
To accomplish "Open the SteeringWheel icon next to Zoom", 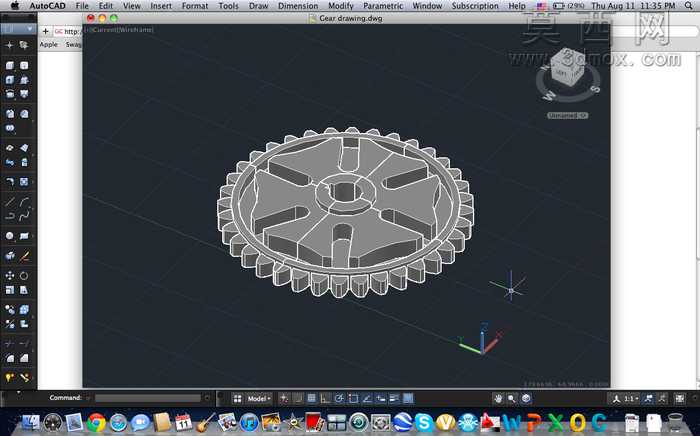I will 526,399.
